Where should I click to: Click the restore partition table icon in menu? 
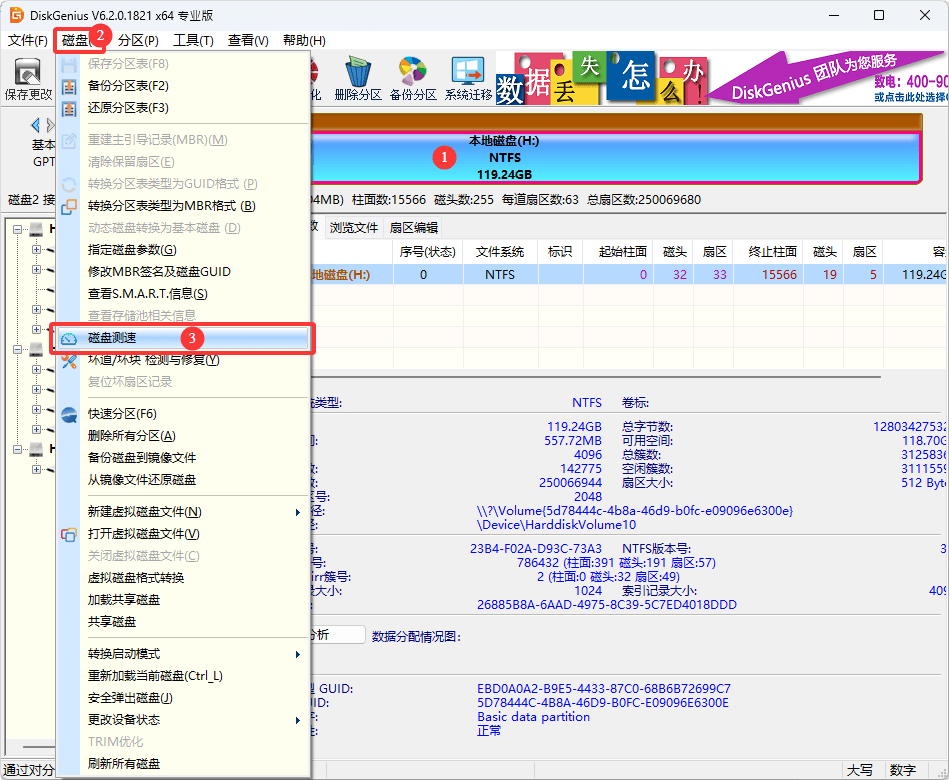70,108
